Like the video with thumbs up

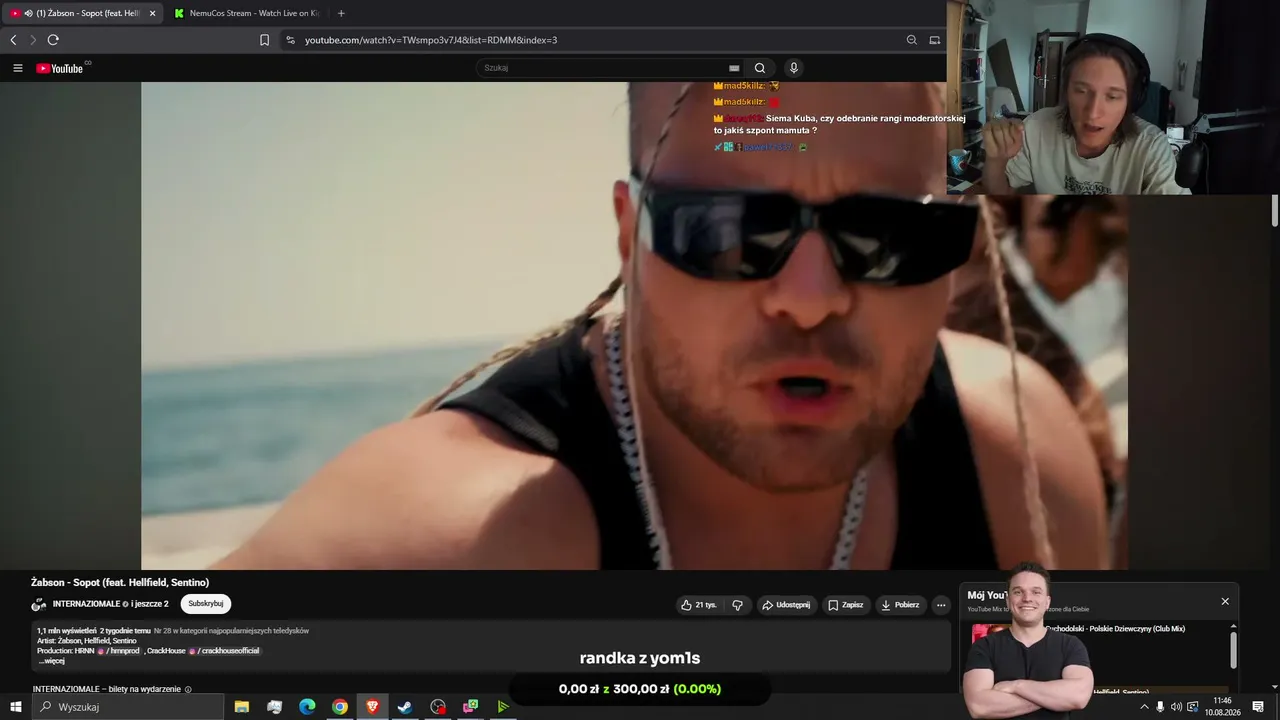point(698,605)
